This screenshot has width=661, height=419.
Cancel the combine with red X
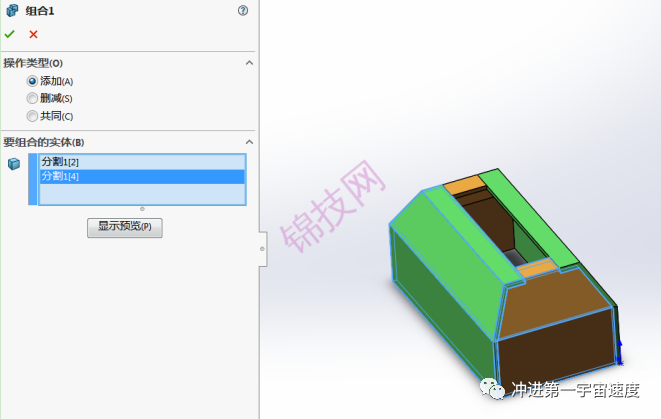(x=33, y=35)
